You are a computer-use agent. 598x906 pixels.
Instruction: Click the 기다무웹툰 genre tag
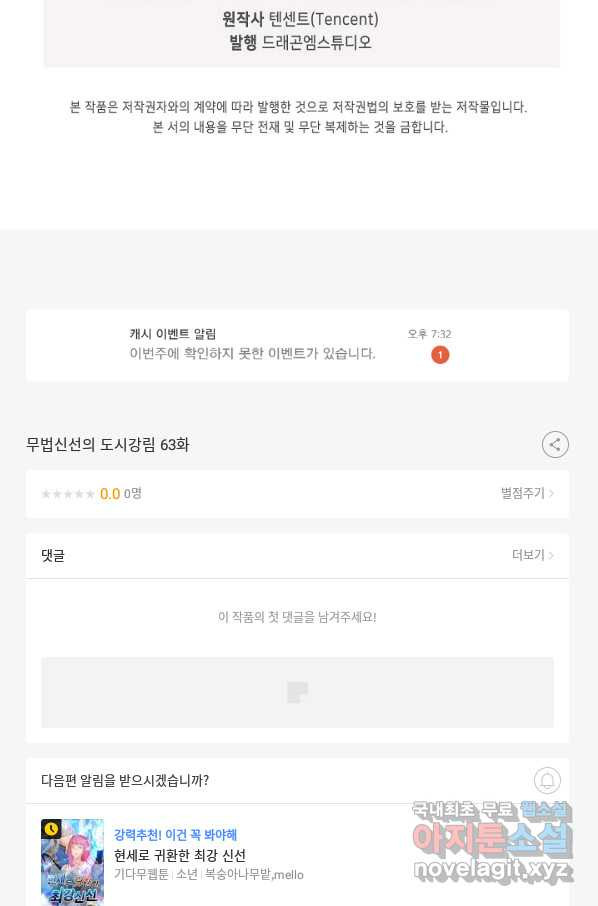point(141,874)
